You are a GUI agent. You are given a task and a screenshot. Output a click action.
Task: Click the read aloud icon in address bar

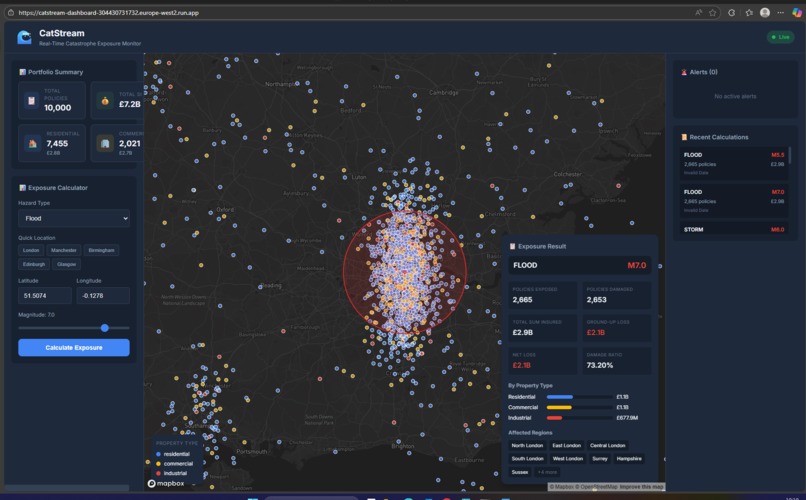point(698,13)
